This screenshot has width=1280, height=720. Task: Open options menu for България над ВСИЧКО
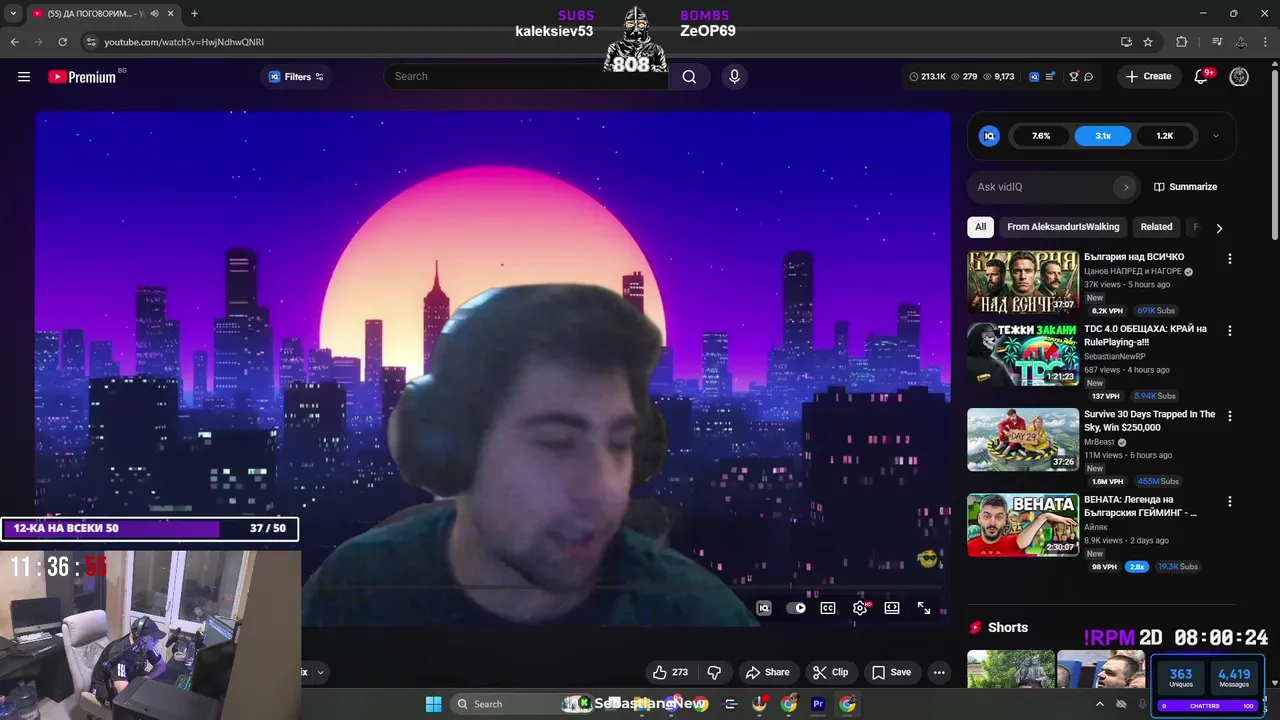point(1230,259)
